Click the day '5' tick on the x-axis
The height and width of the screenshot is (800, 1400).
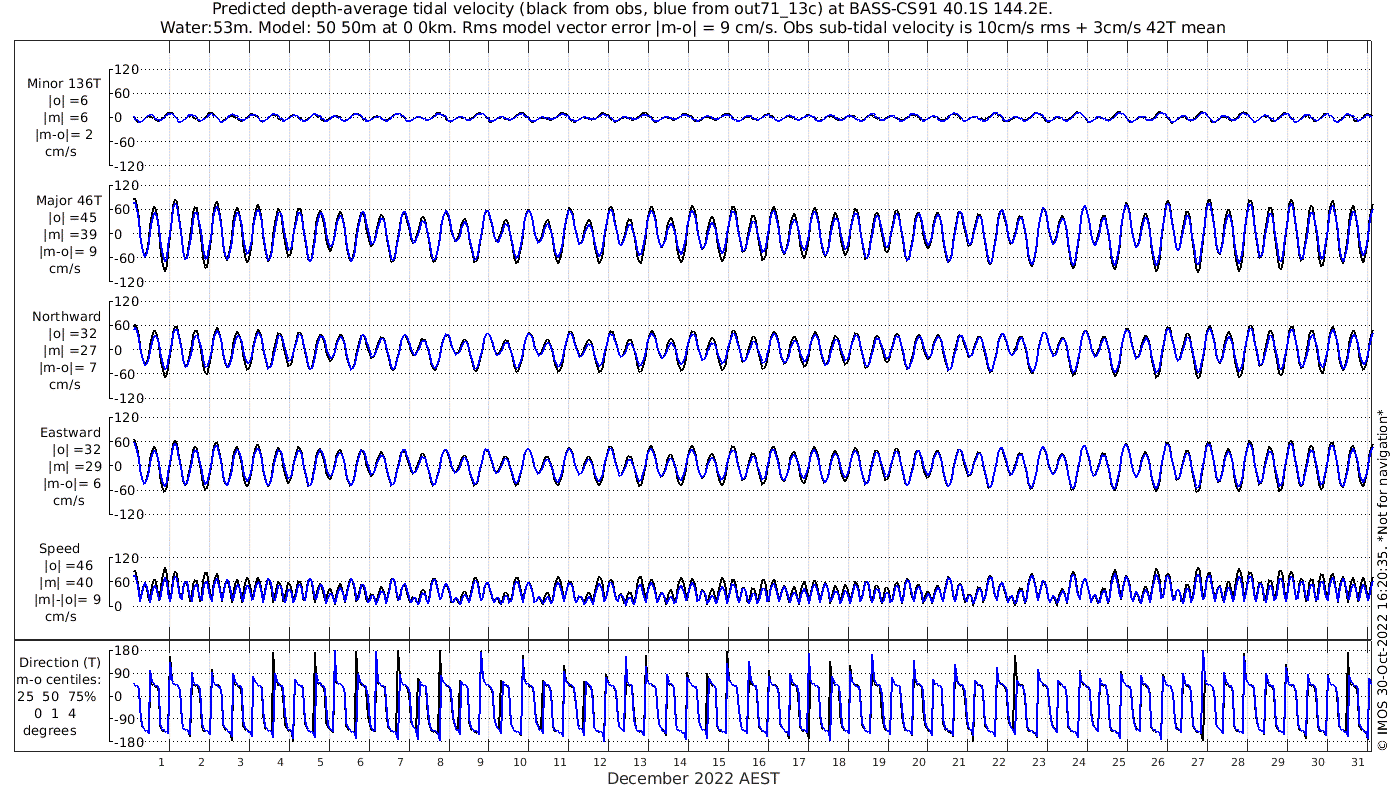320,762
